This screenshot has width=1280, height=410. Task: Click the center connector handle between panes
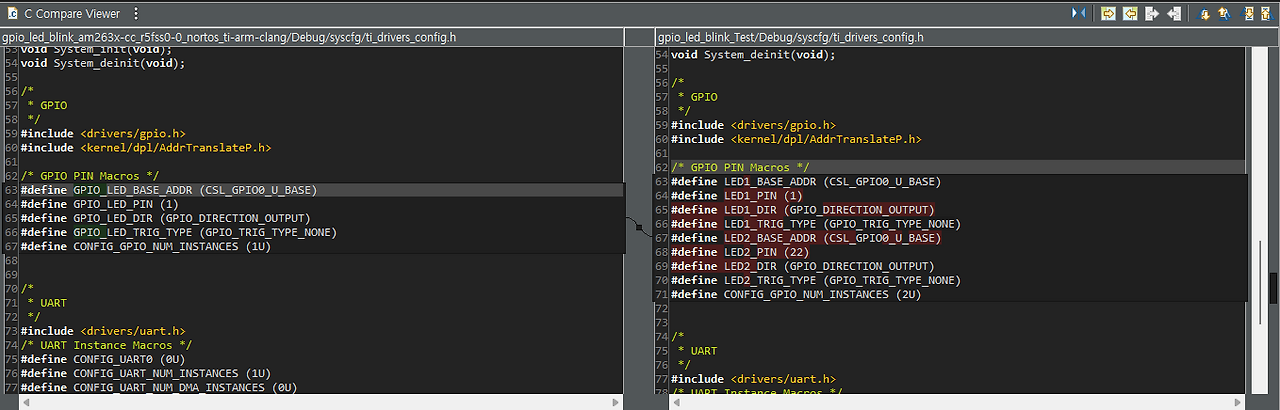click(x=639, y=227)
